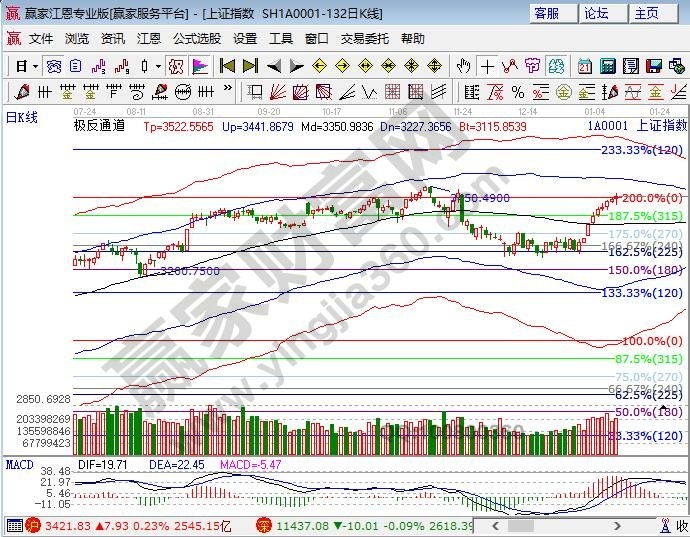The height and width of the screenshot is (537, 690).
Task: Expand the candlestick style dropdown arrow
Action: tap(158, 66)
